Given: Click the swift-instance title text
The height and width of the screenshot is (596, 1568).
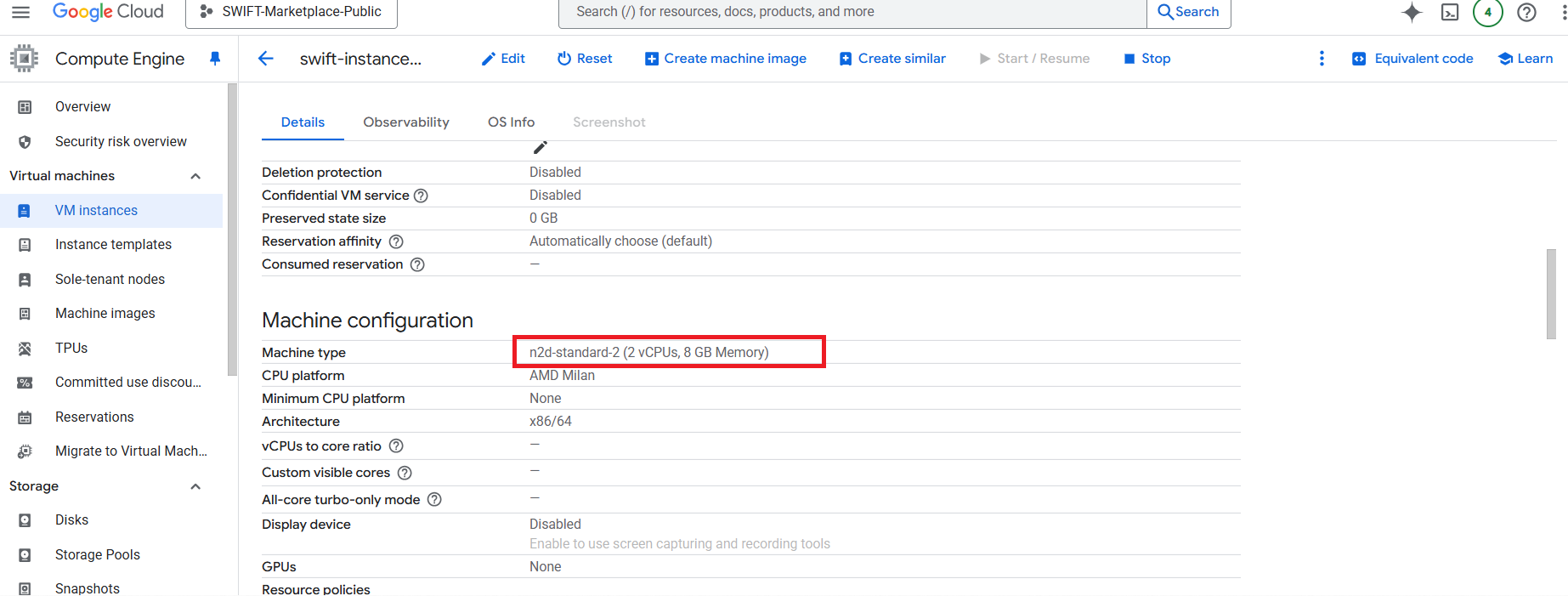Looking at the screenshot, I should pos(360,59).
